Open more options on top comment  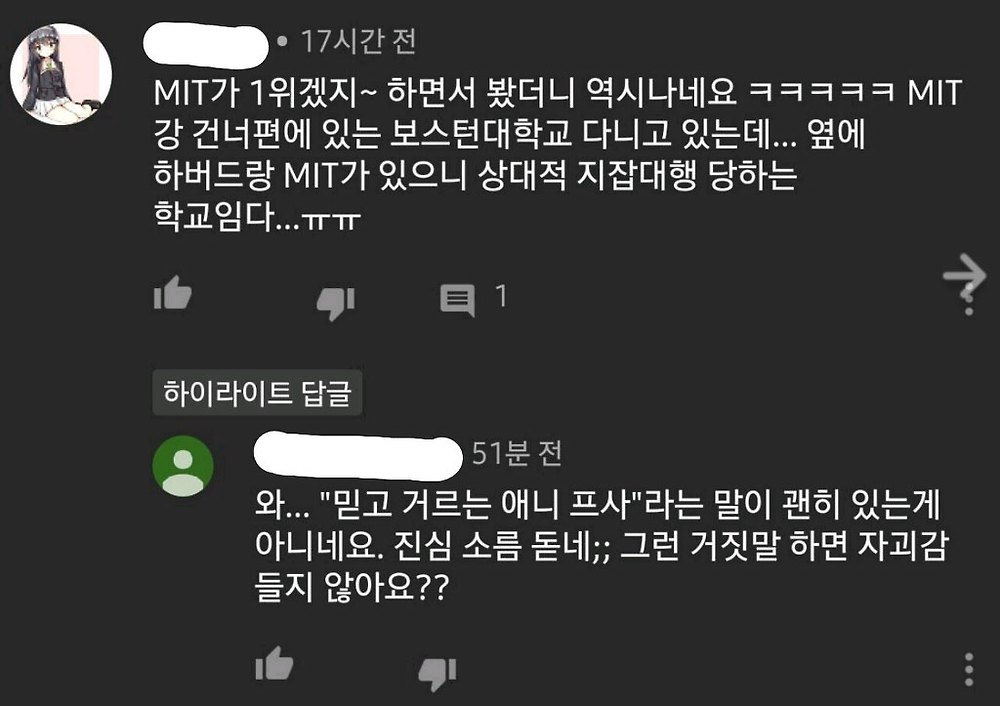point(969,301)
